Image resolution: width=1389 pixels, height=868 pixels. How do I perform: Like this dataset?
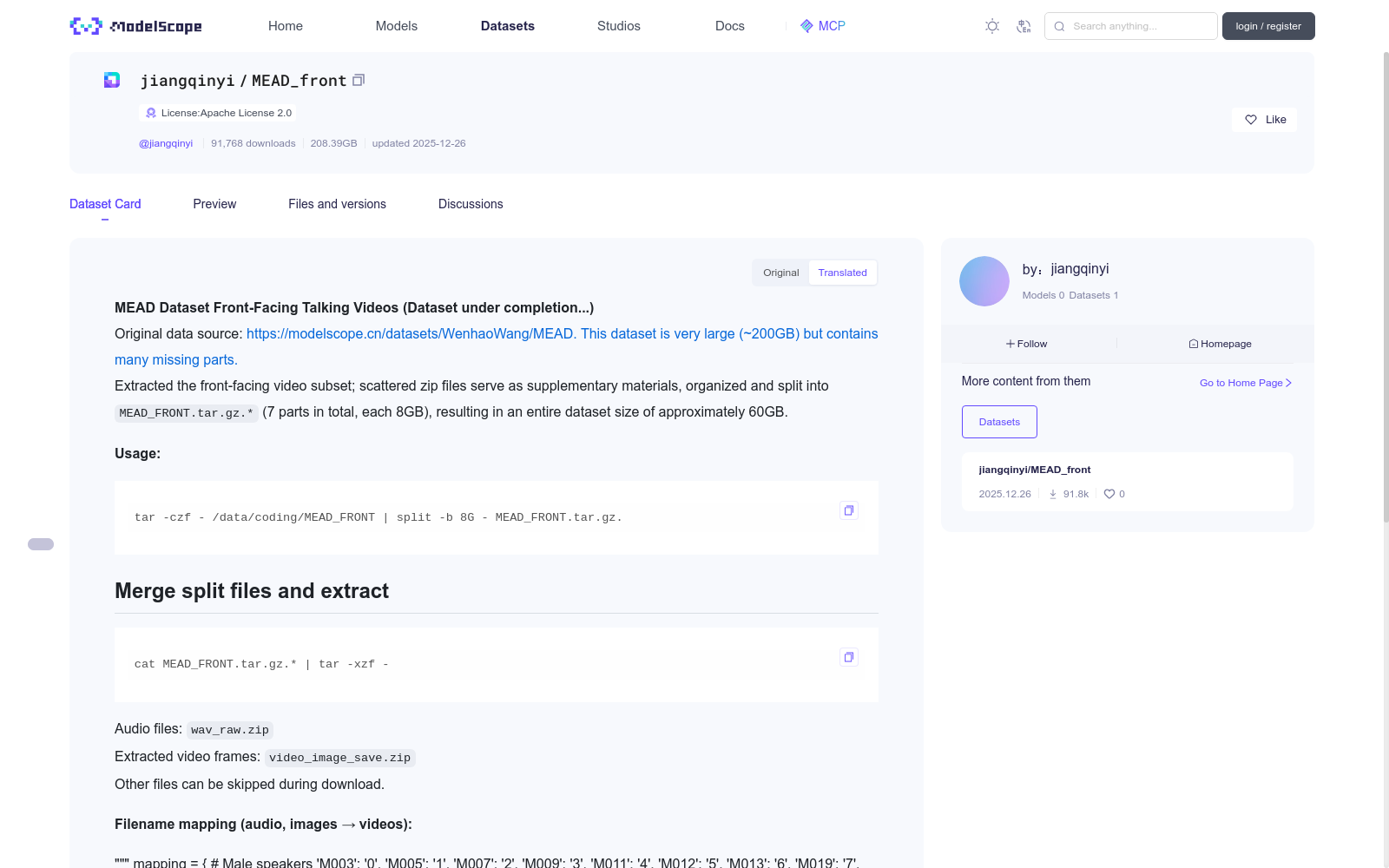click(1265, 120)
